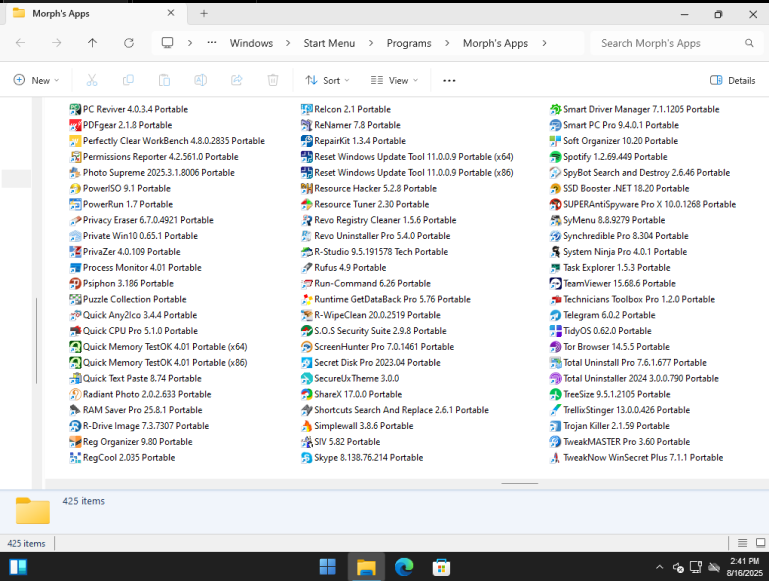Select the Rufus 4.9 Portable icon
Screen dimensions: 769x581
click(307, 268)
